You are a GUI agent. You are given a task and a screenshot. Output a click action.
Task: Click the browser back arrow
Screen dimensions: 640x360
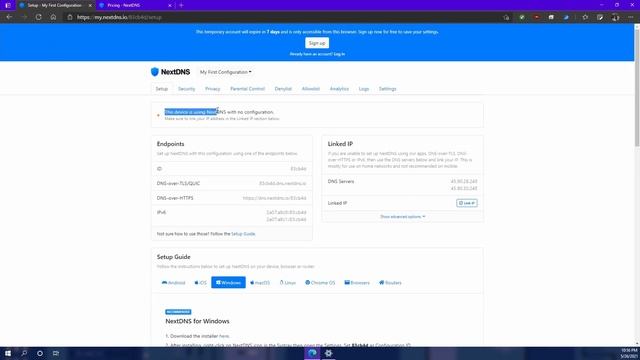coord(9,17)
